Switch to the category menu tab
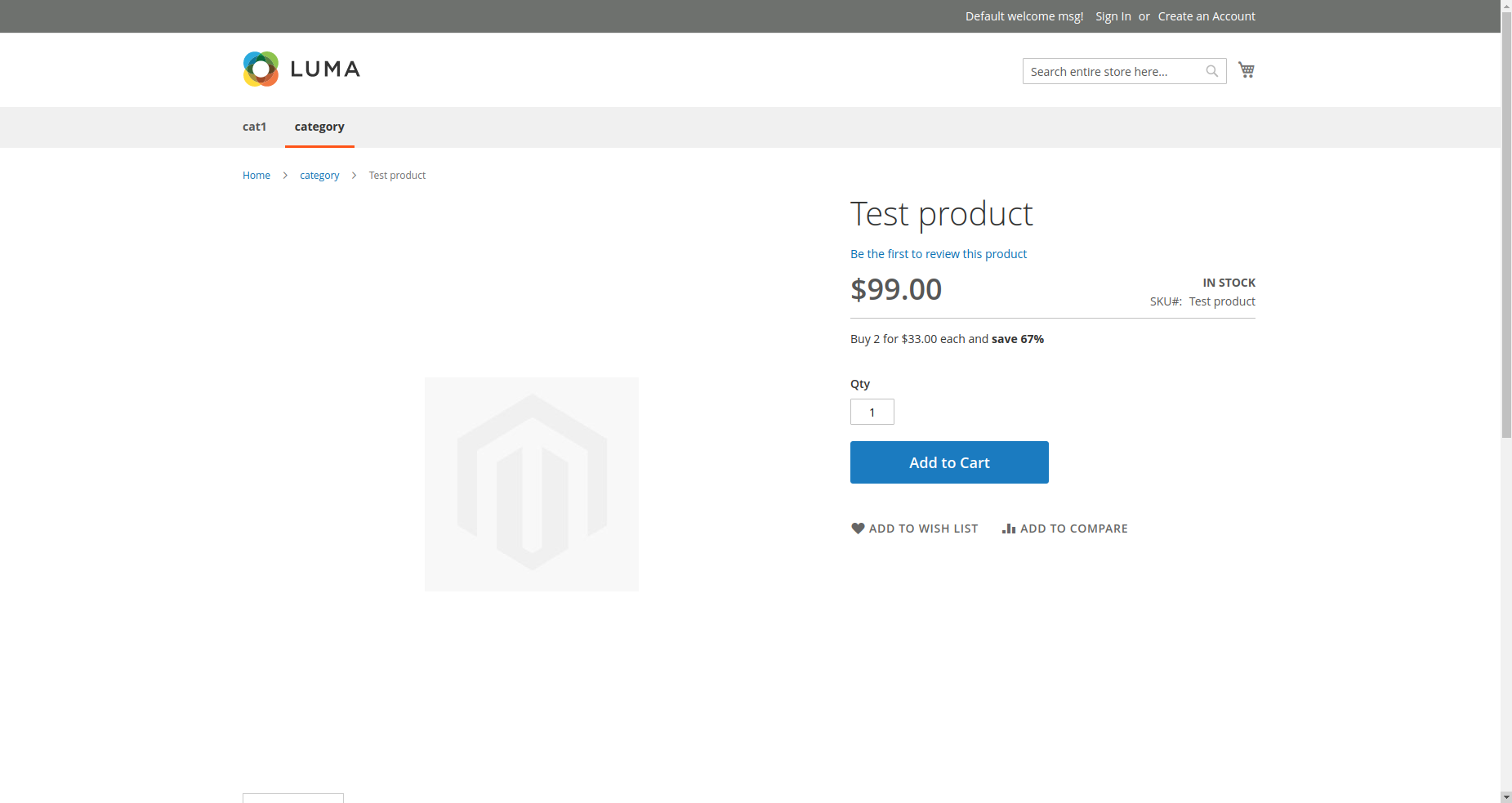Screen dimensions: 1512x803 [319, 127]
